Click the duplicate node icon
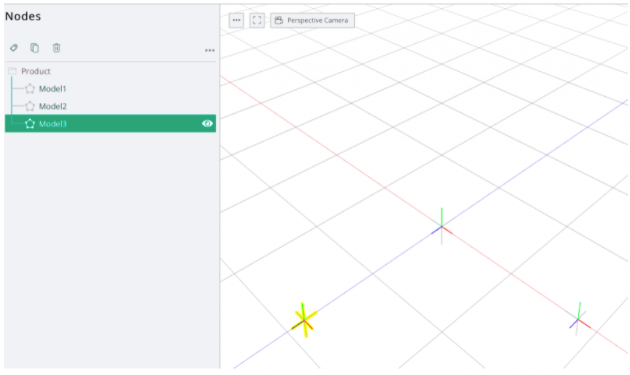Screen dimensions: 630x375 point(35,48)
